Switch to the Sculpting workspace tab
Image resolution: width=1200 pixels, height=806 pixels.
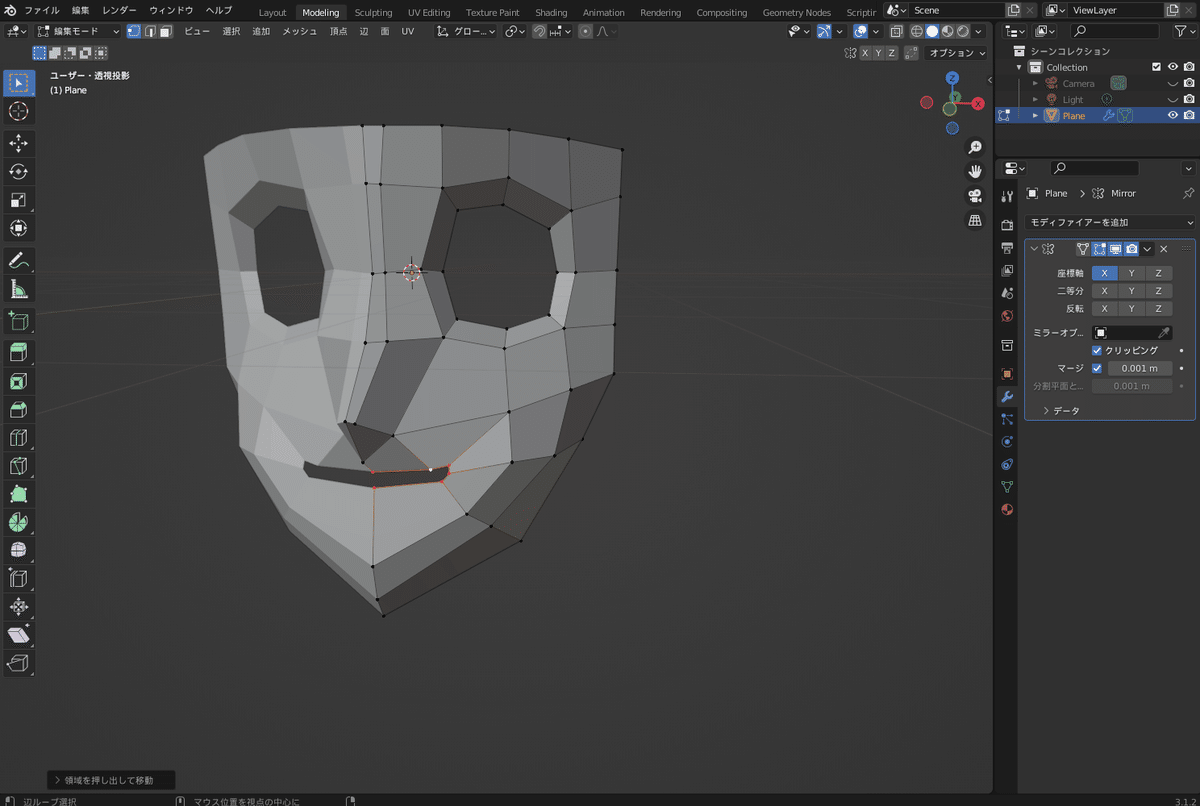(373, 13)
